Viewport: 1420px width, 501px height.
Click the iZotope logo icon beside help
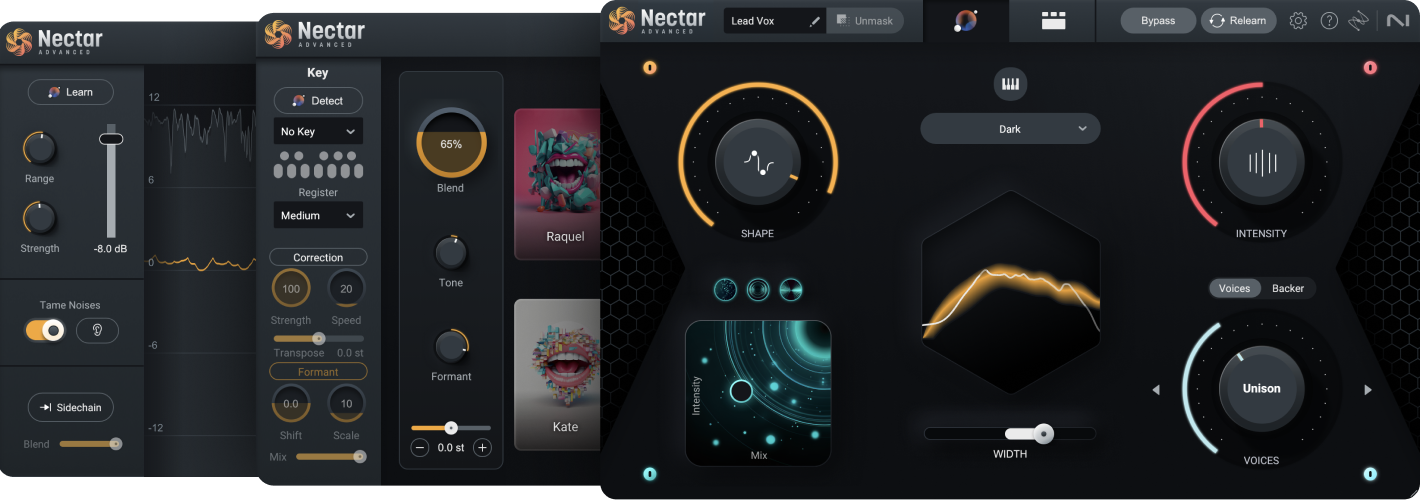pyautogui.click(x=1358, y=20)
